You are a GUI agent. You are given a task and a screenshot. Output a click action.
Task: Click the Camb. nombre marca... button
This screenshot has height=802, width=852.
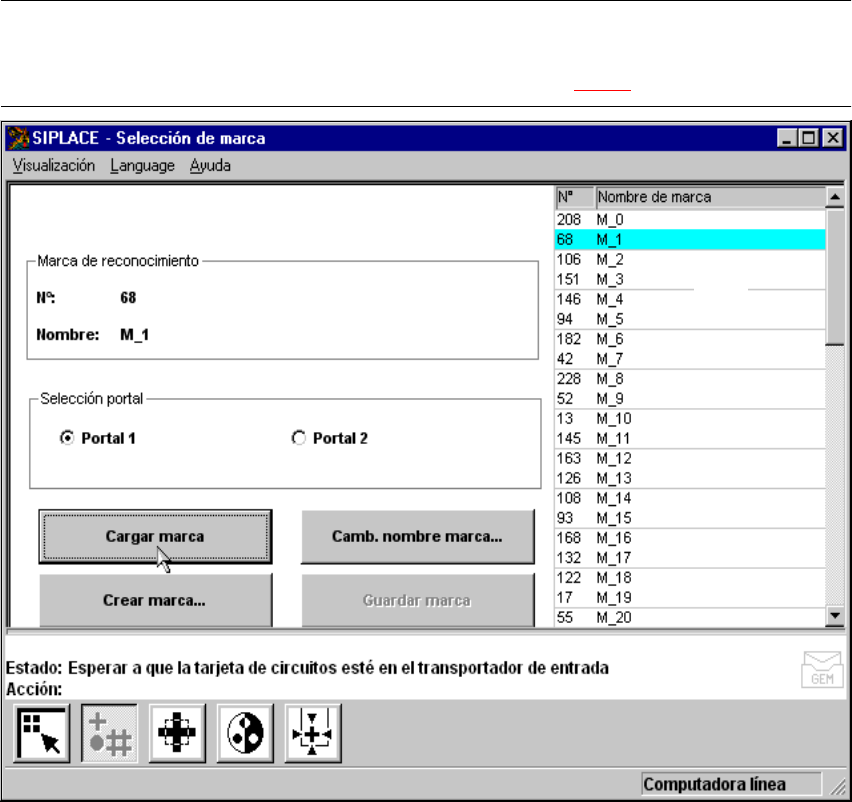pos(417,536)
